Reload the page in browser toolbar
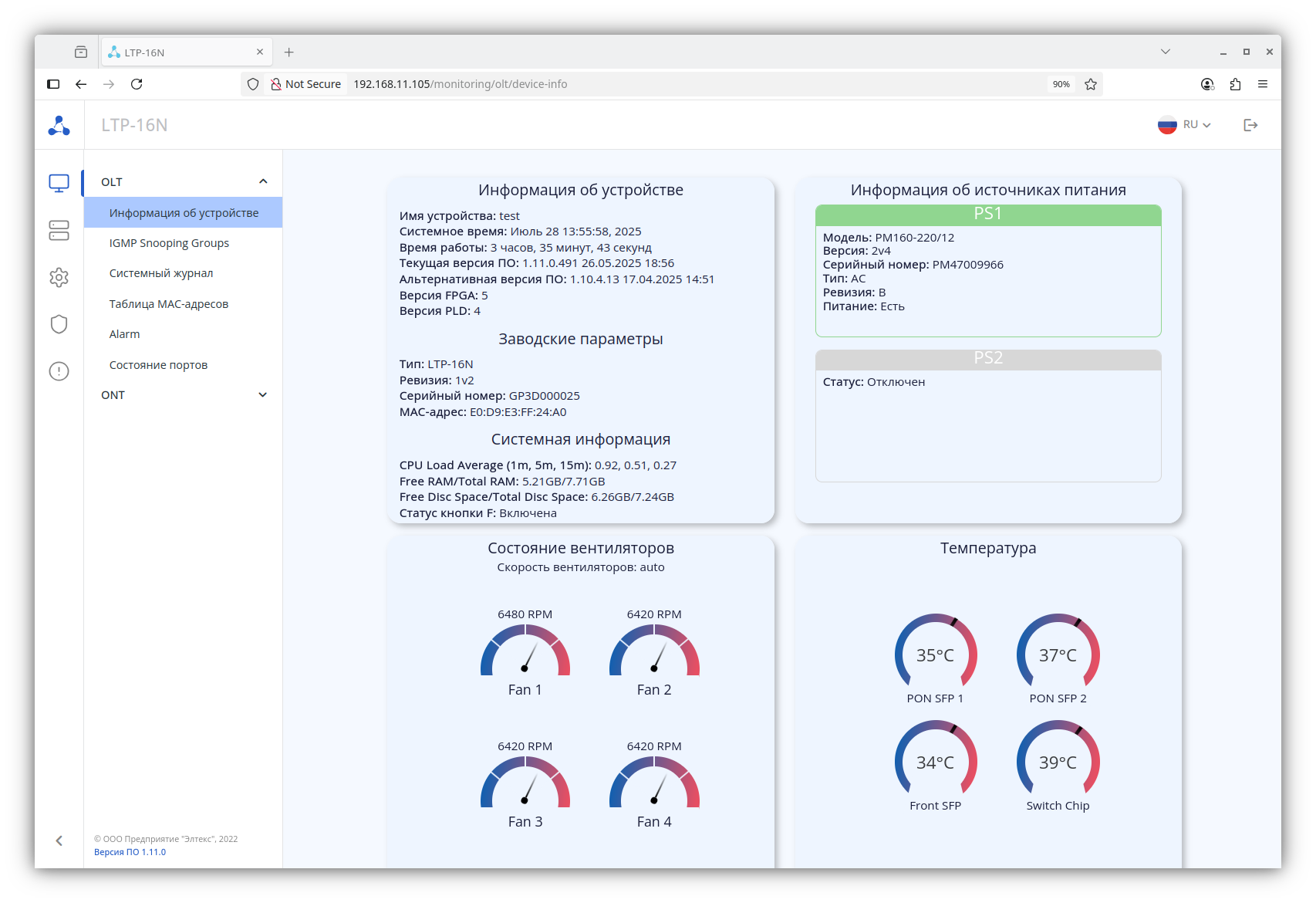The height and width of the screenshot is (903, 1316). point(137,84)
